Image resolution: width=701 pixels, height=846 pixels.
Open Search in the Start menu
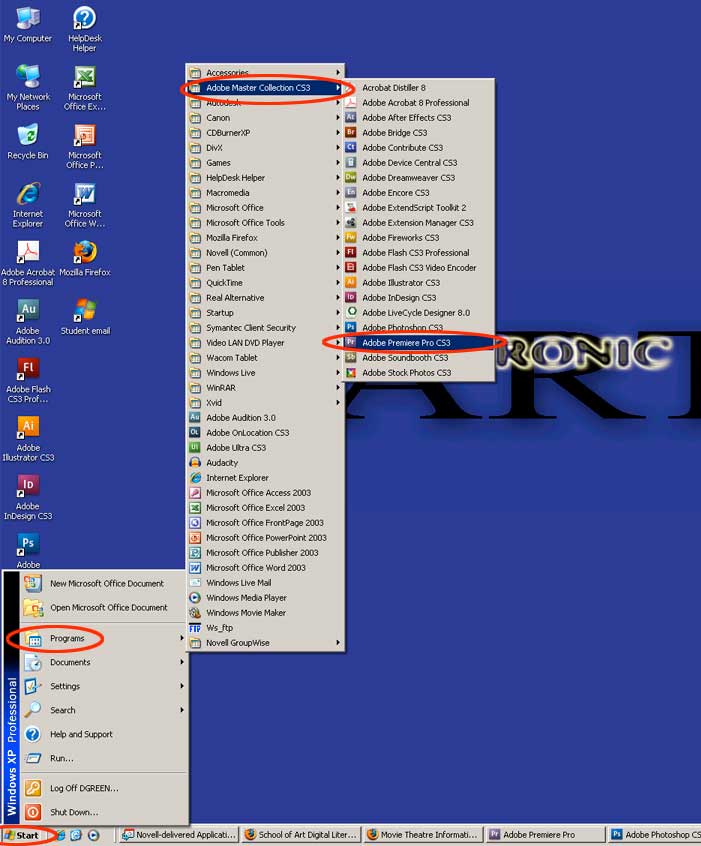pyautogui.click(x=104, y=710)
